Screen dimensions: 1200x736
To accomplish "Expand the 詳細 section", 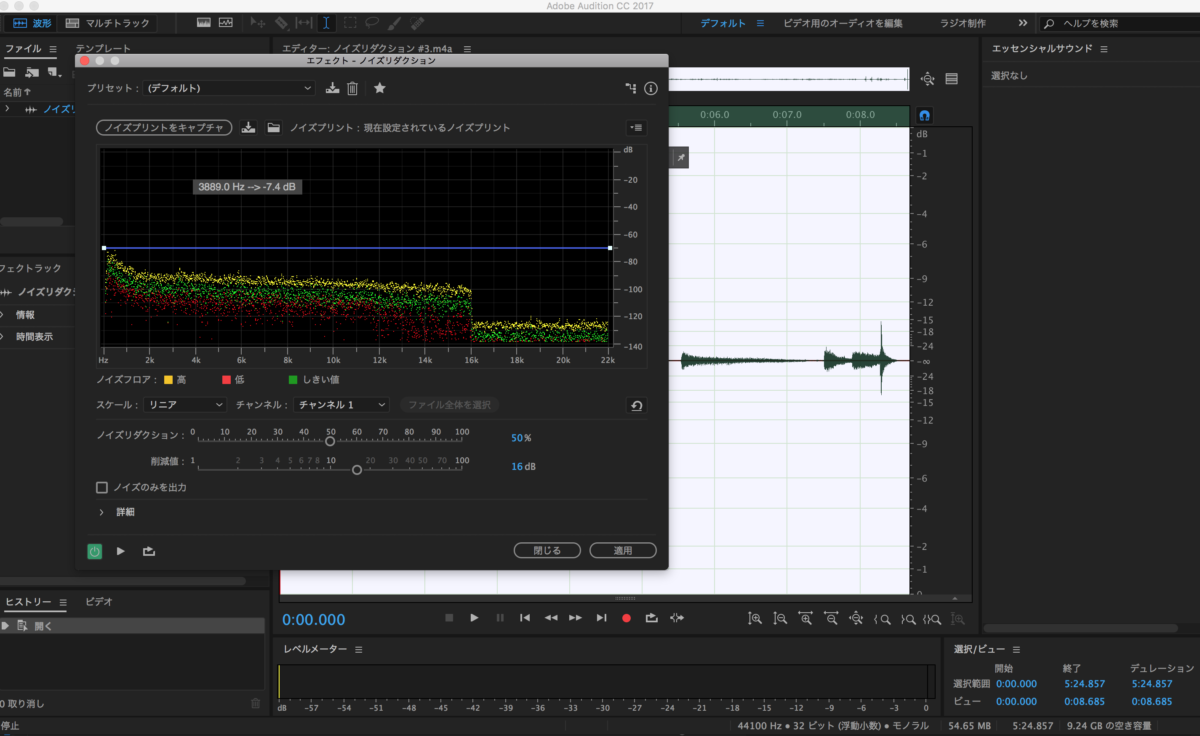I will coord(102,512).
